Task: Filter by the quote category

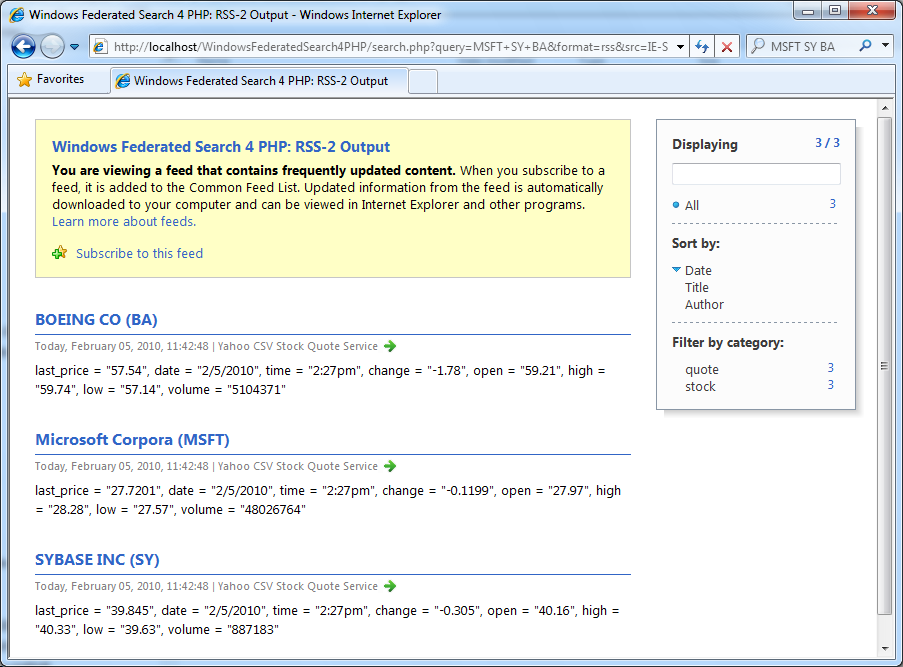Action: pos(701,369)
